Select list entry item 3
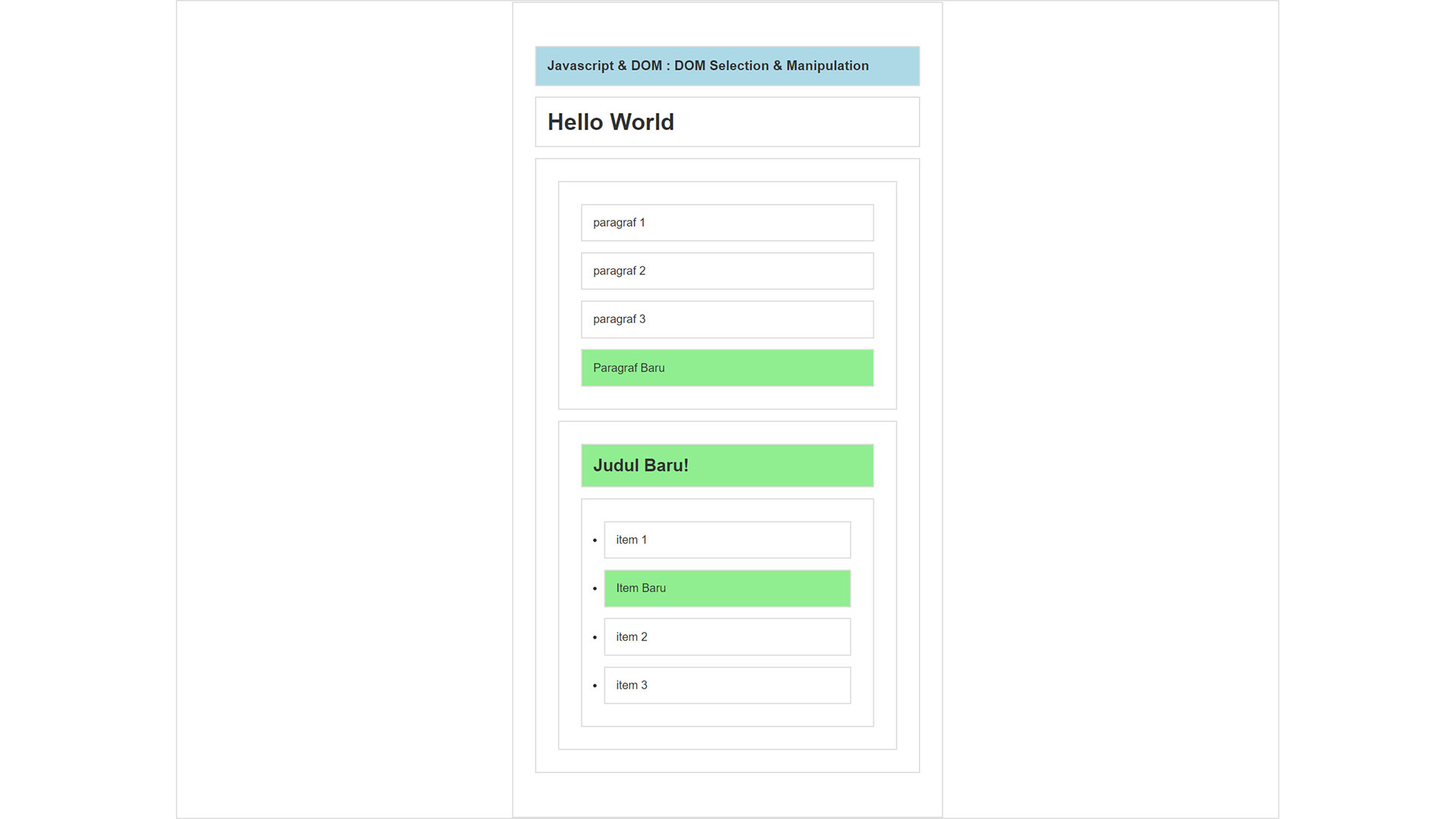This screenshot has height=819, width=1456. pyautogui.click(x=727, y=686)
